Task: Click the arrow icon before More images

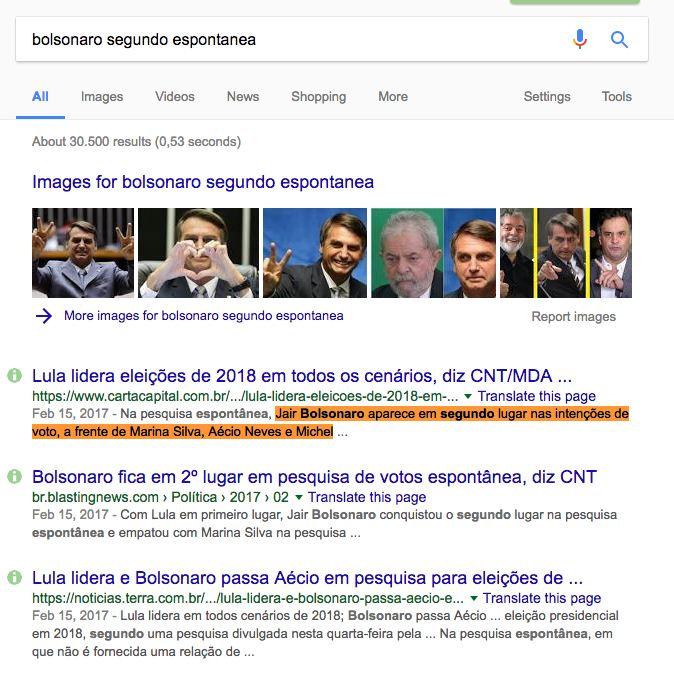Action: pyautogui.click(x=43, y=316)
